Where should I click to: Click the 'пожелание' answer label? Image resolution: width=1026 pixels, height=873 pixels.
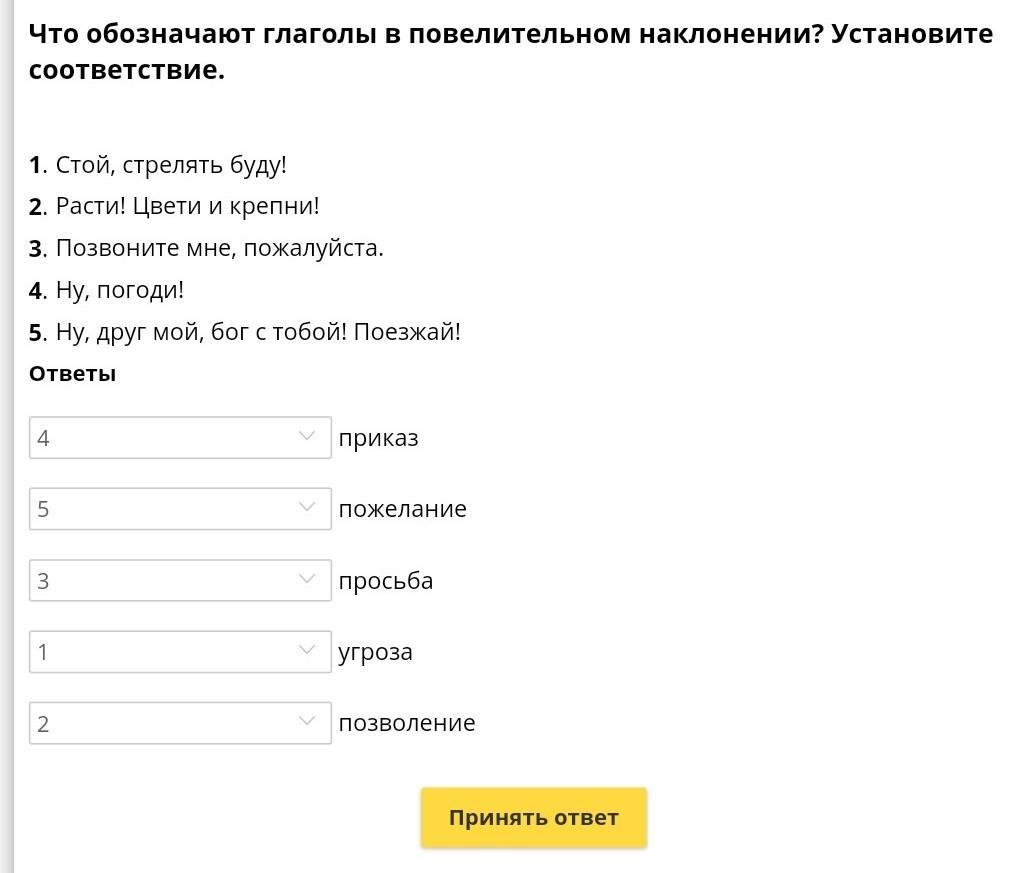(x=402, y=509)
